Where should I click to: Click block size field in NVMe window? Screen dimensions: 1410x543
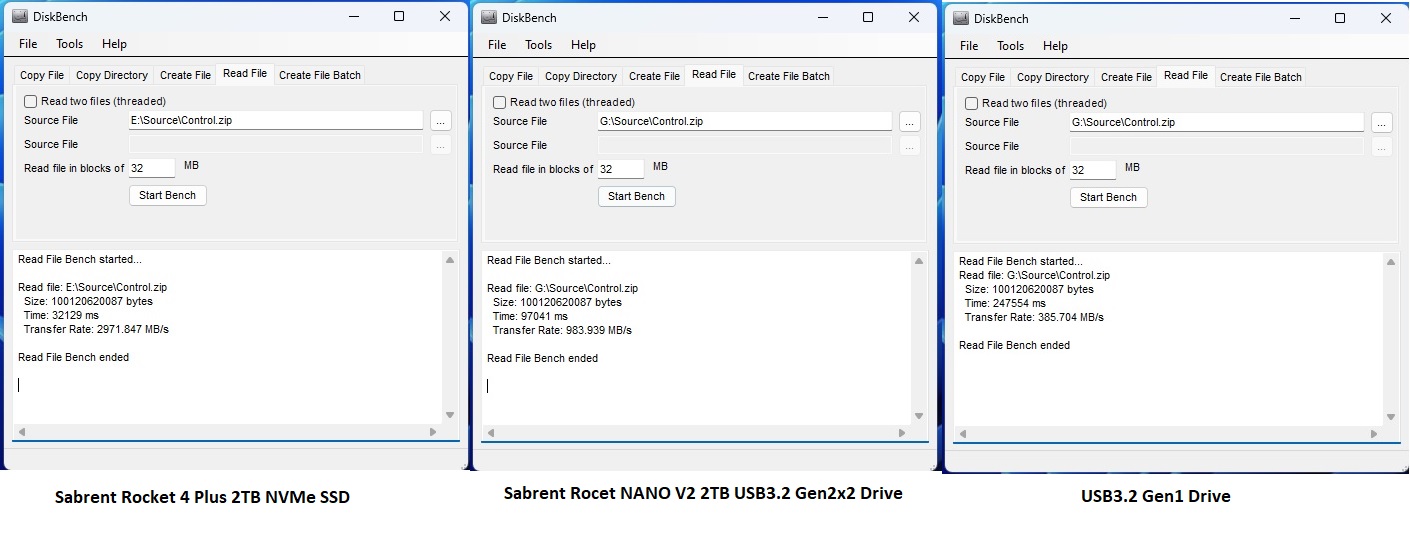point(152,168)
